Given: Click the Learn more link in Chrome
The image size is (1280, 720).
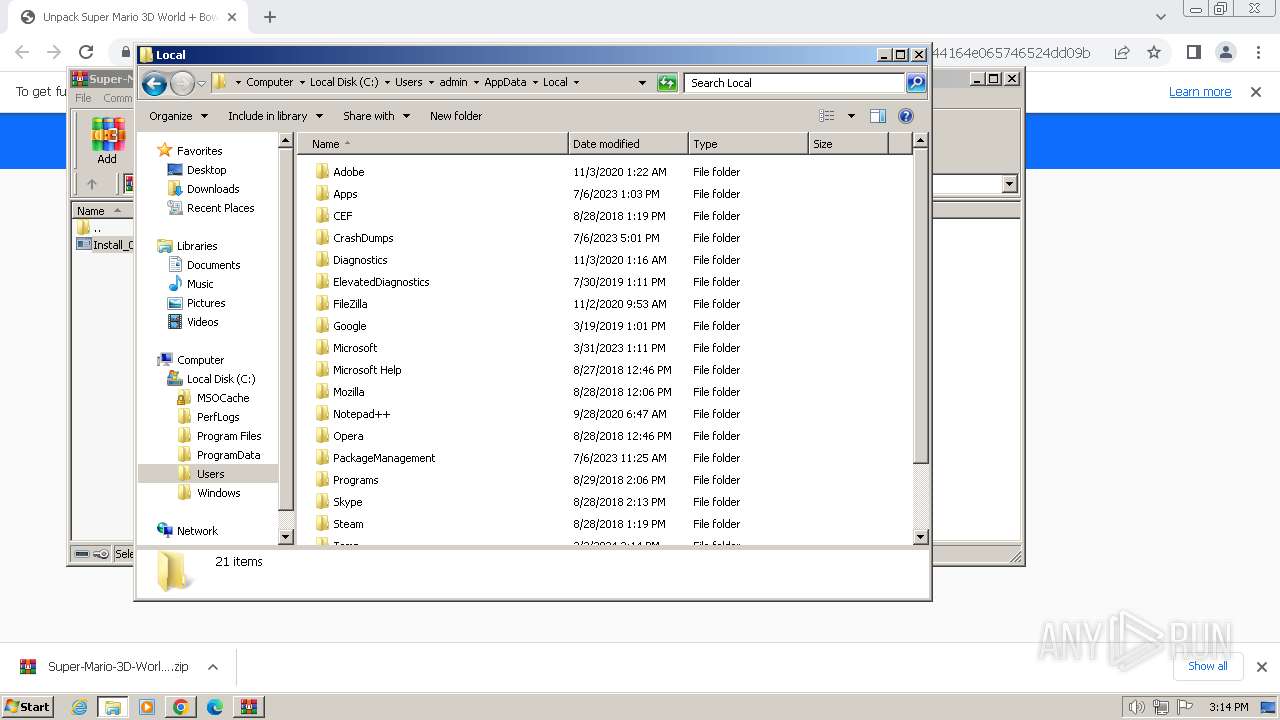Looking at the screenshot, I should pyautogui.click(x=1200, y=92).
